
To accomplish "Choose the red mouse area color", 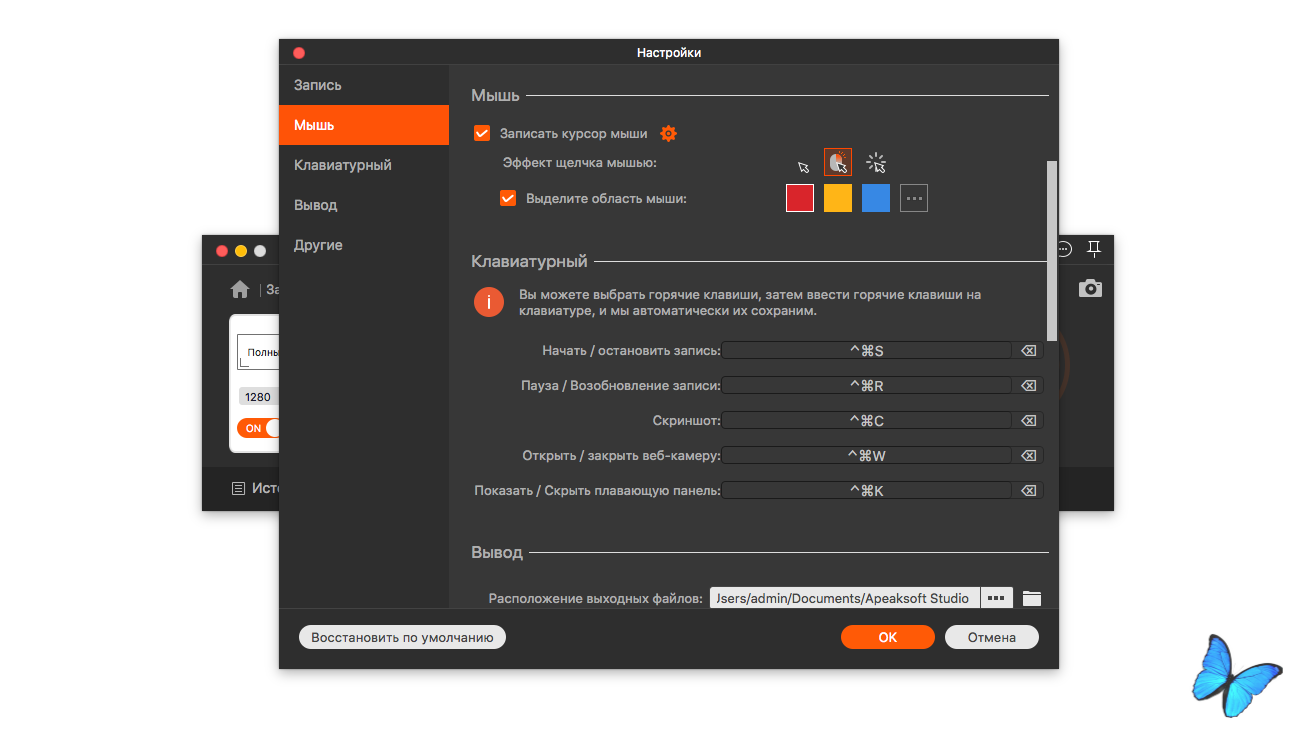I will click(x=800, y=198).
